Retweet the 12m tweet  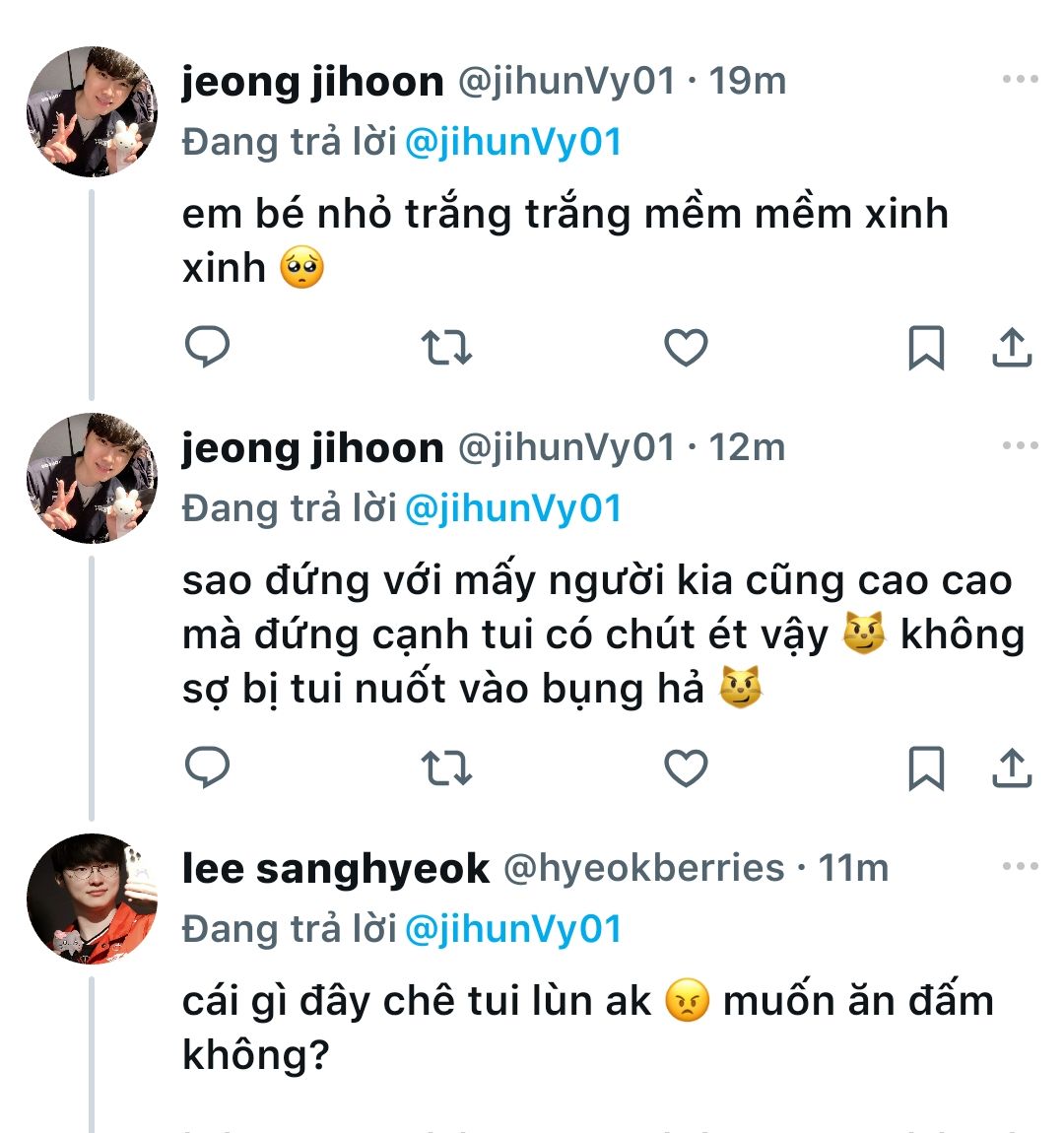(x=446, y=768)
